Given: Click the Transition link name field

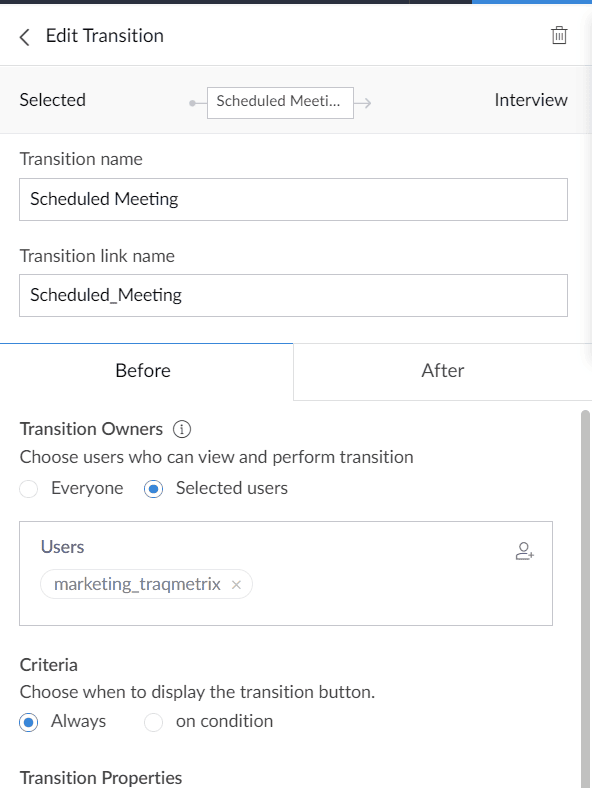Looking at the screenshot, I should tap(293, 296).
